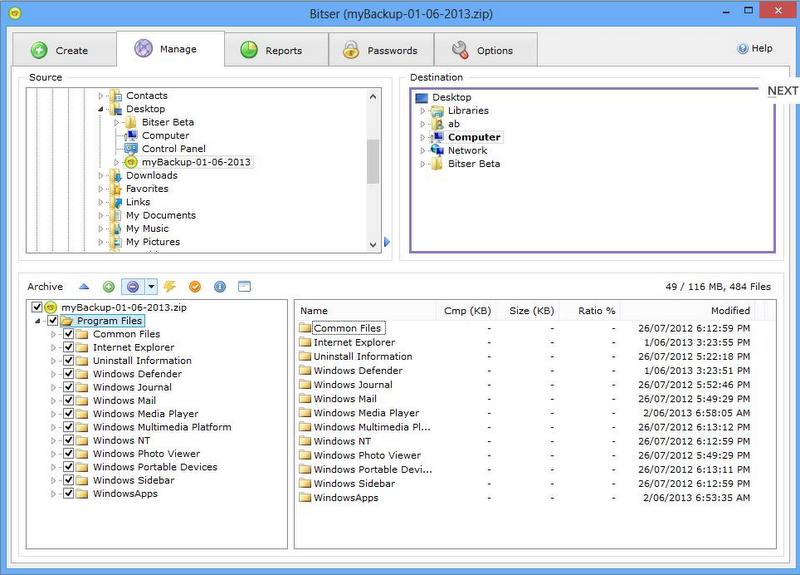The width and height of the screenshot is (800, 575).
Task: Click the Control Panel icon in Source tree
Action: pos(131,148)
